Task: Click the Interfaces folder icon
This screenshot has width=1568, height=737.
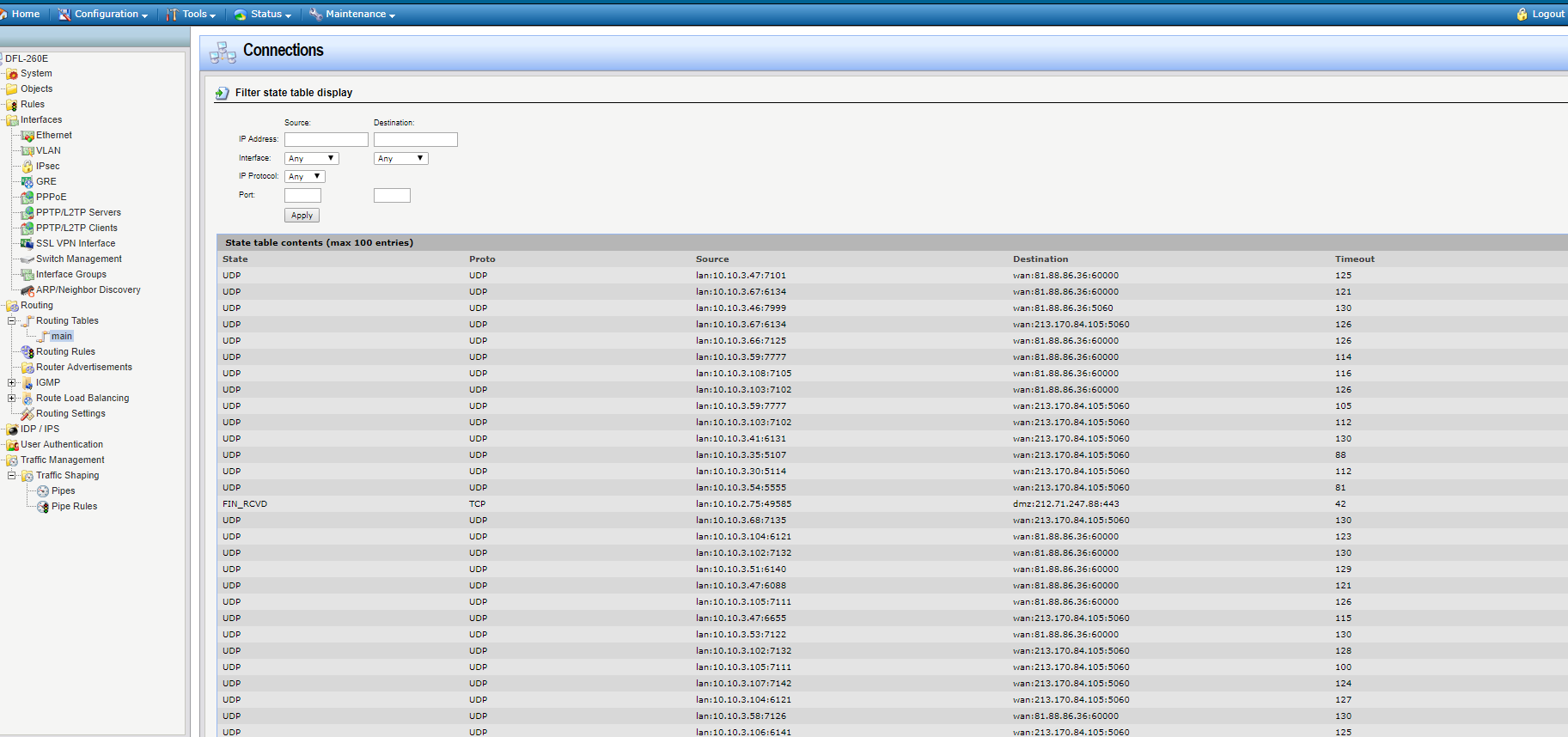Action: tap(12, 120)
